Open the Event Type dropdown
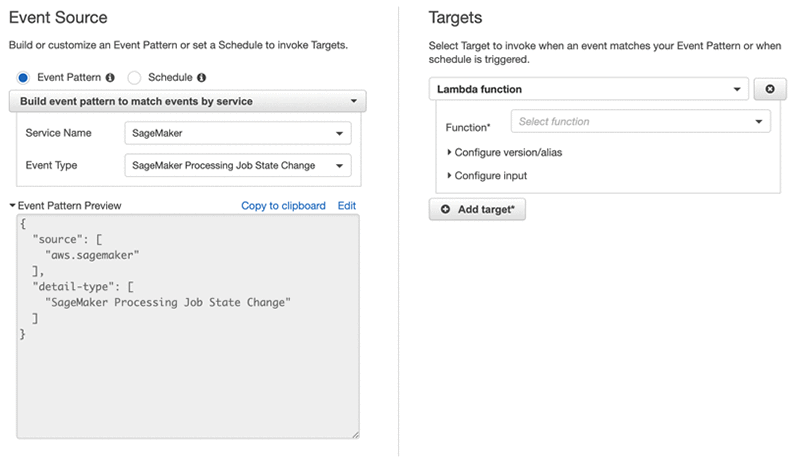The image size is (800, 475). (239, 166)
